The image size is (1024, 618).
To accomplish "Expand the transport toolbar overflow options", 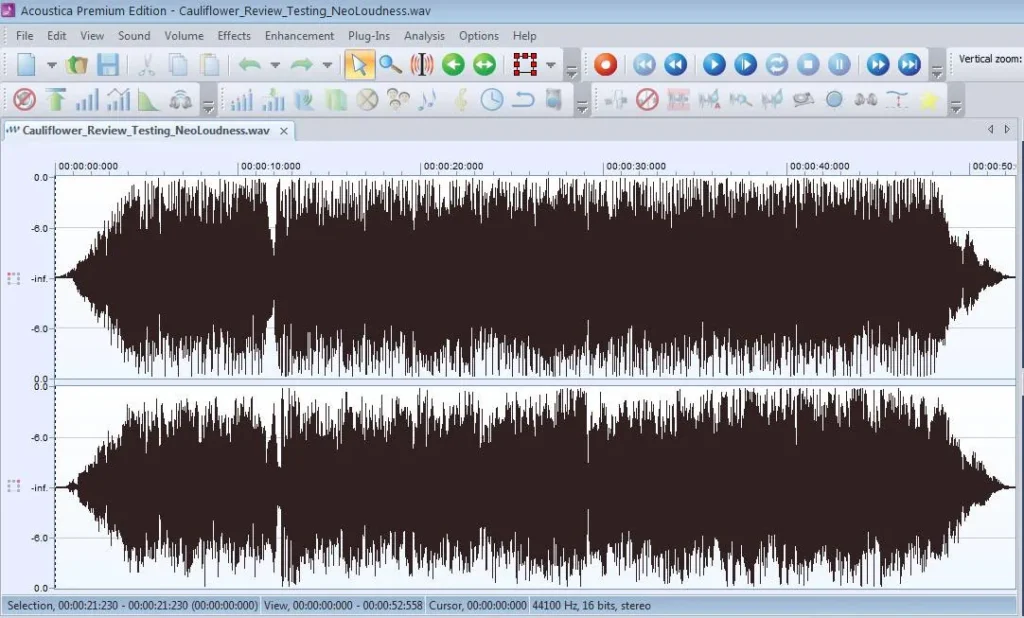I will click(937, 71).
